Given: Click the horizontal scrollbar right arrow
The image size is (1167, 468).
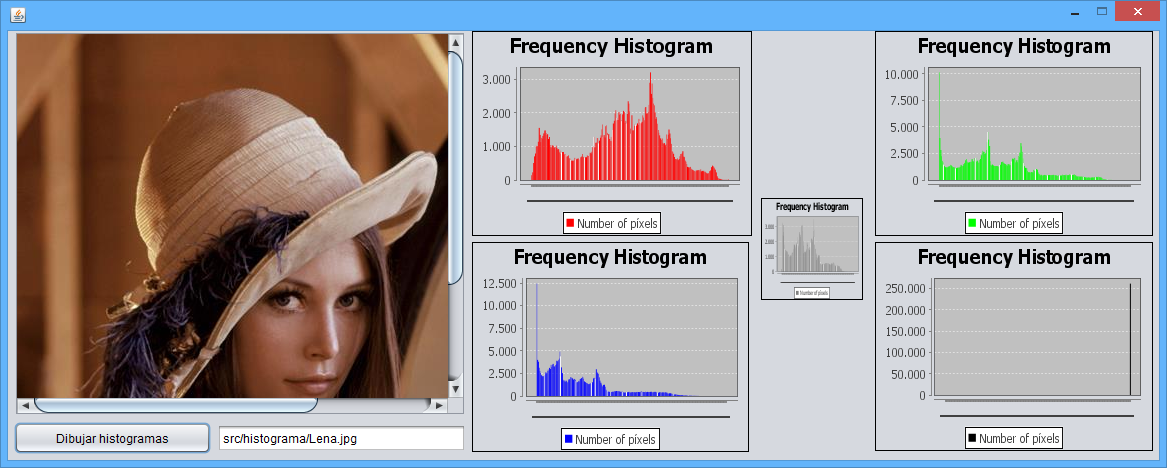Looking at the screenshot, I should [x=439, y=406].
